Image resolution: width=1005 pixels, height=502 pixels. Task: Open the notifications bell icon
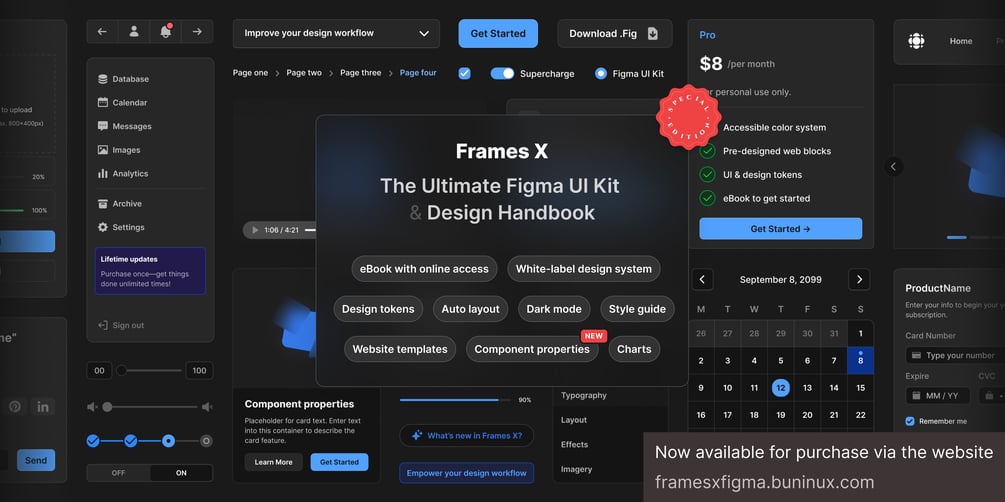tap(165, 31)
